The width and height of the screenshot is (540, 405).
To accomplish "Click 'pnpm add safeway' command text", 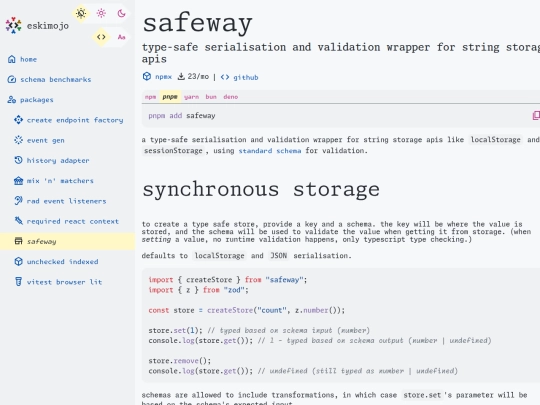I will 182,116.
